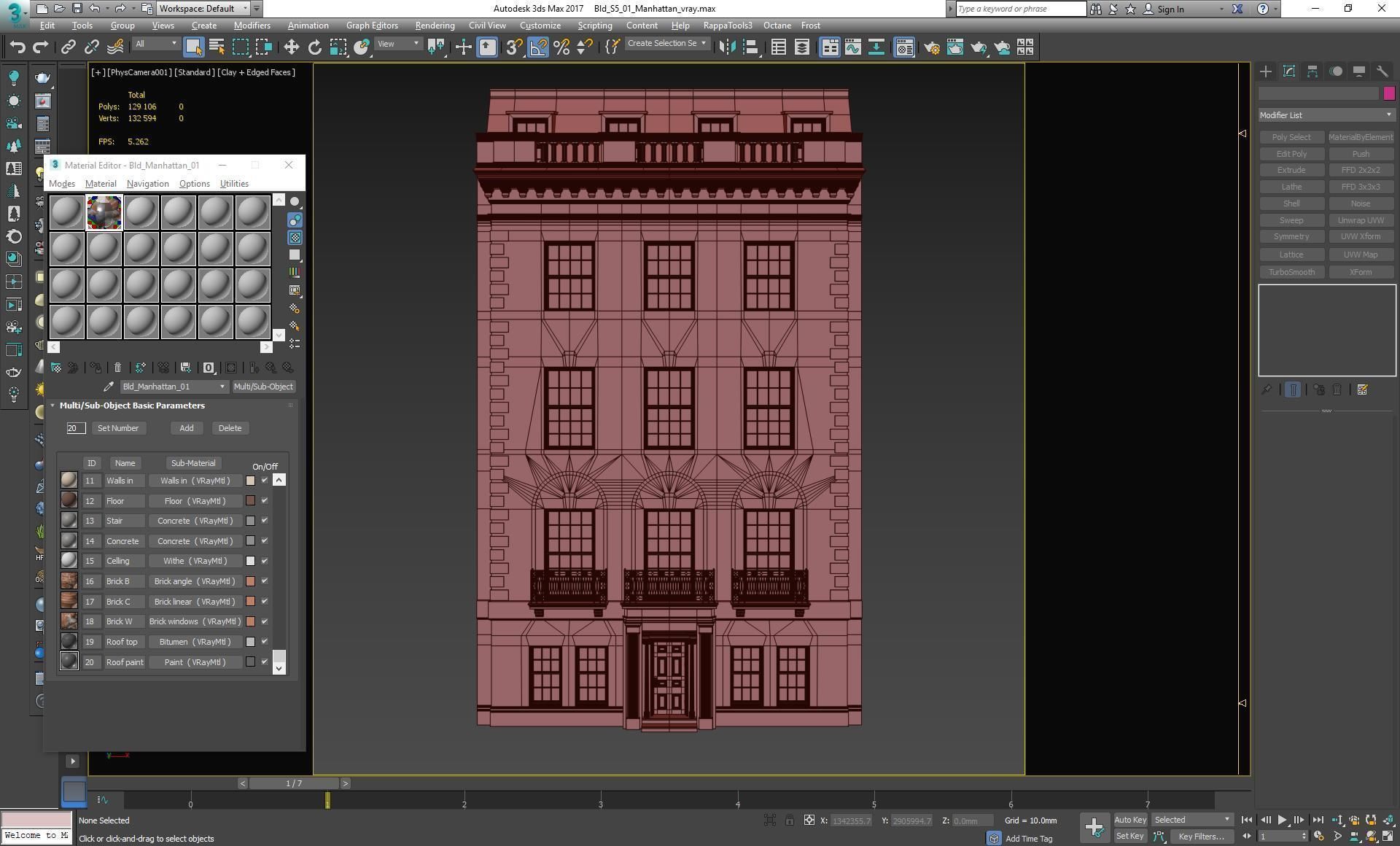Open Create tab in command panel

click(x=1266, y=71)
